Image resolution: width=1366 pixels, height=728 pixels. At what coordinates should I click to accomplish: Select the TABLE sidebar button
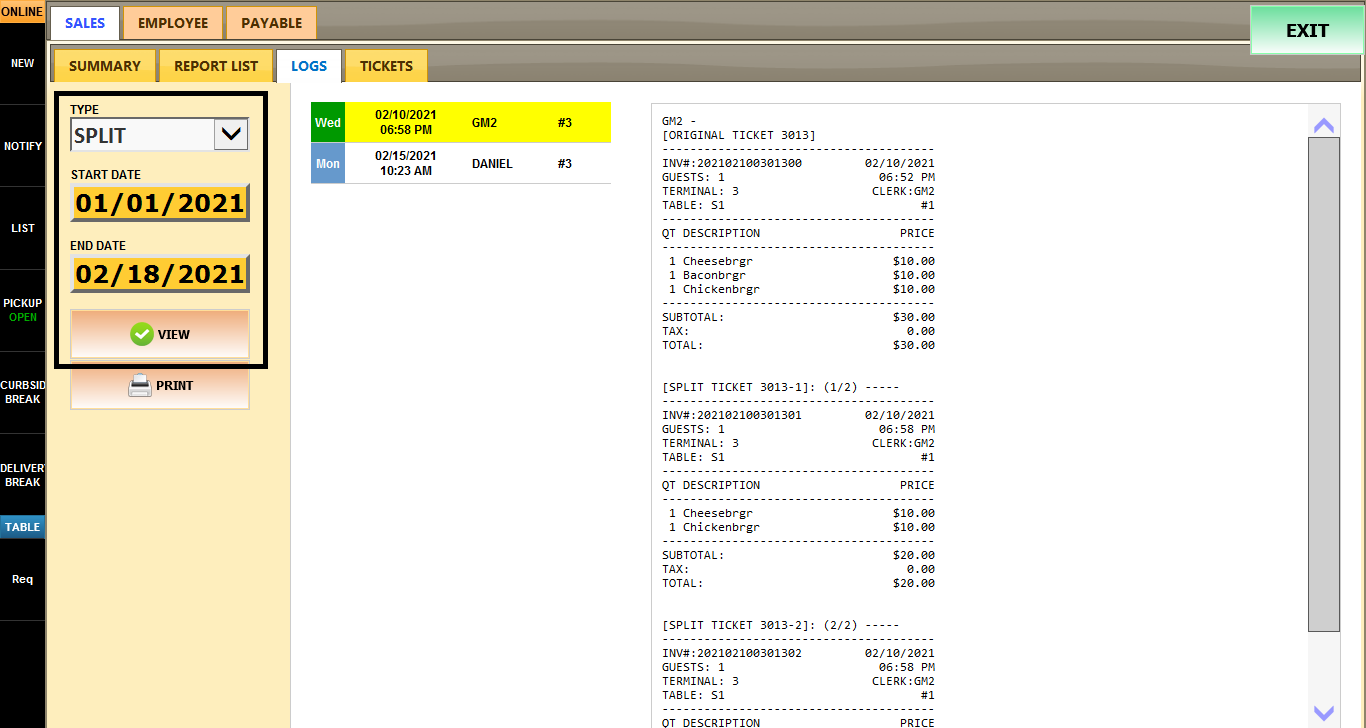pos(22,527)
